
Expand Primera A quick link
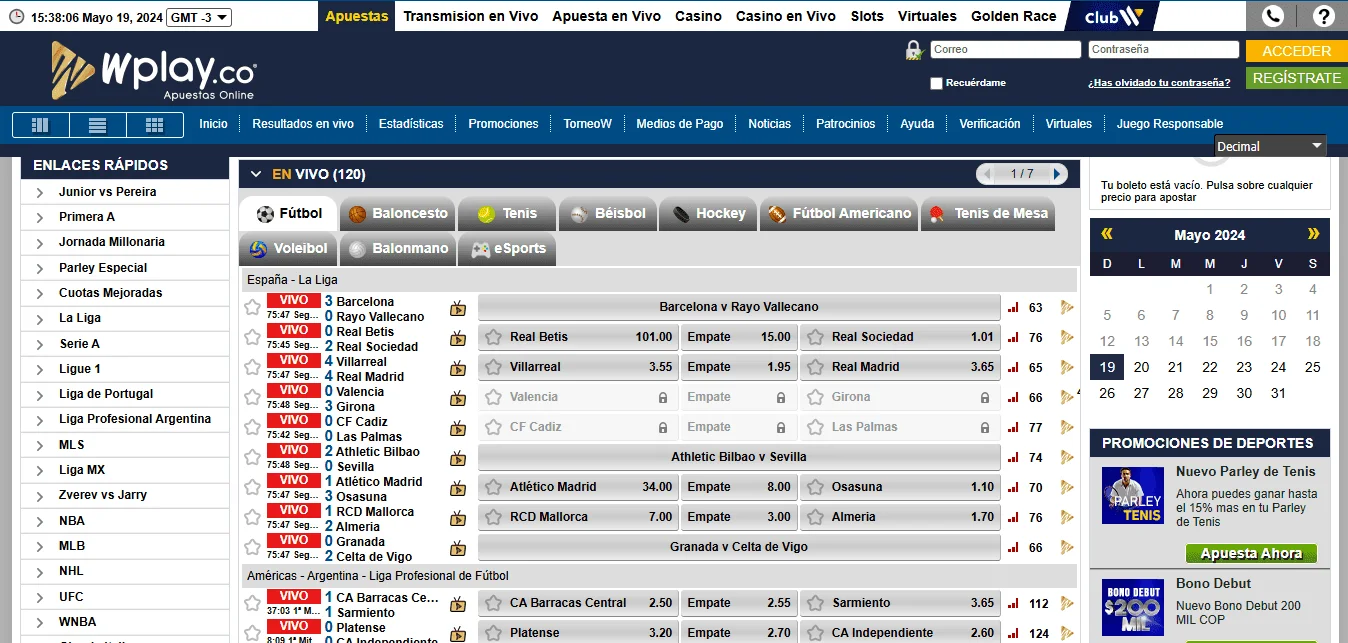pos(39,217)
